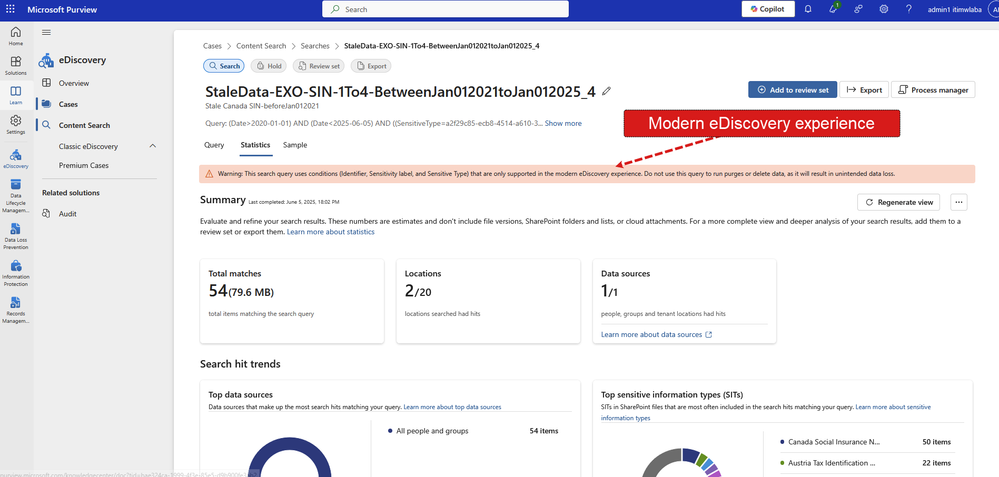The width and height of the screenshot is (999, 477).
Task: Open more options ellipsis in Summary
Action: click(x=959, y=203)
